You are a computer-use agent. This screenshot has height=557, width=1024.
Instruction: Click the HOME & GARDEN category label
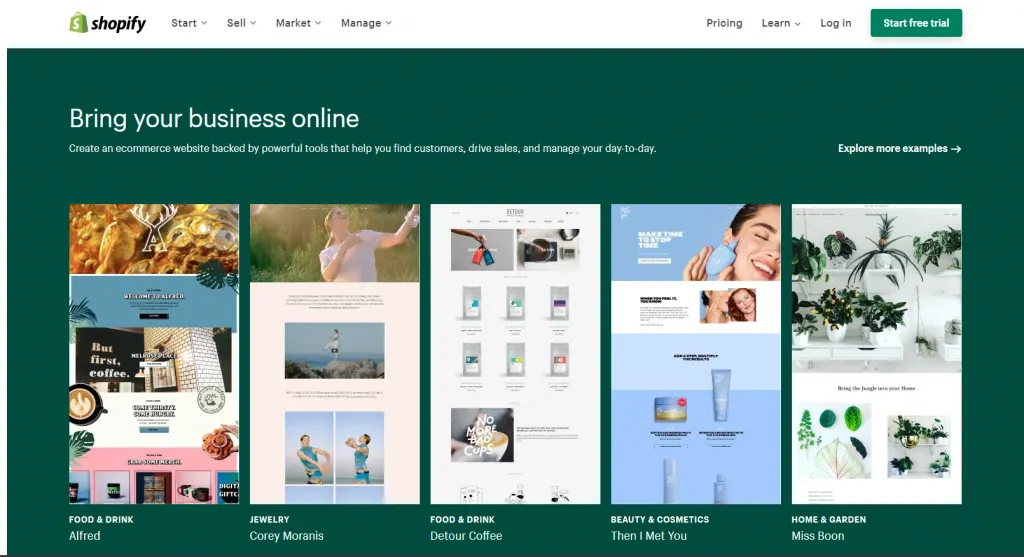click(829, 520)
